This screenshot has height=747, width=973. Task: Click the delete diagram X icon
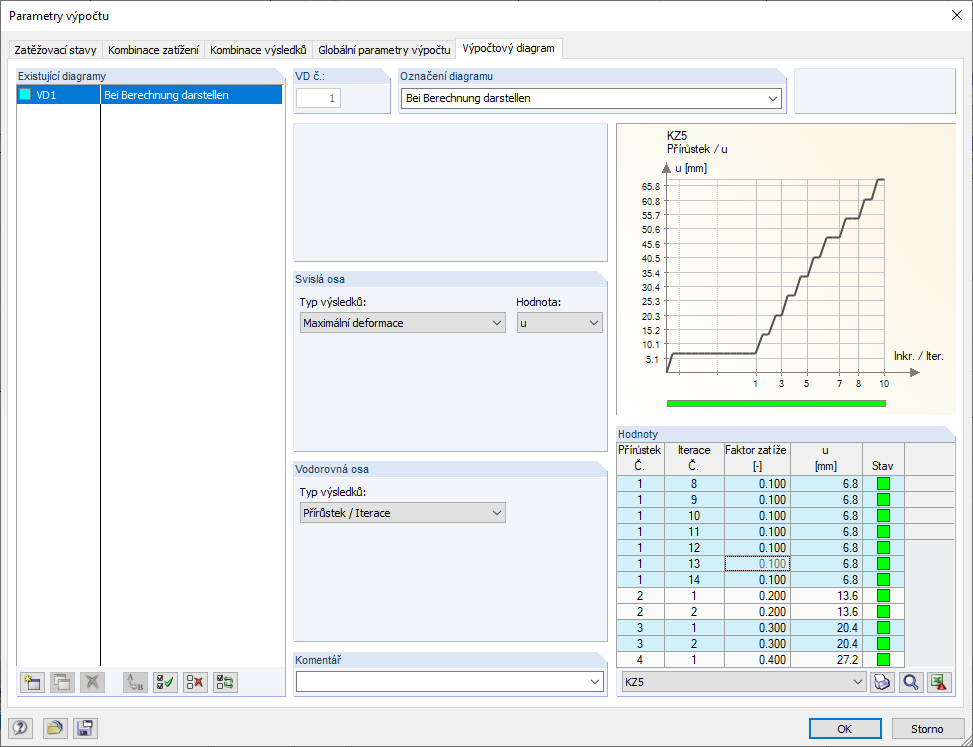(92, 682)
